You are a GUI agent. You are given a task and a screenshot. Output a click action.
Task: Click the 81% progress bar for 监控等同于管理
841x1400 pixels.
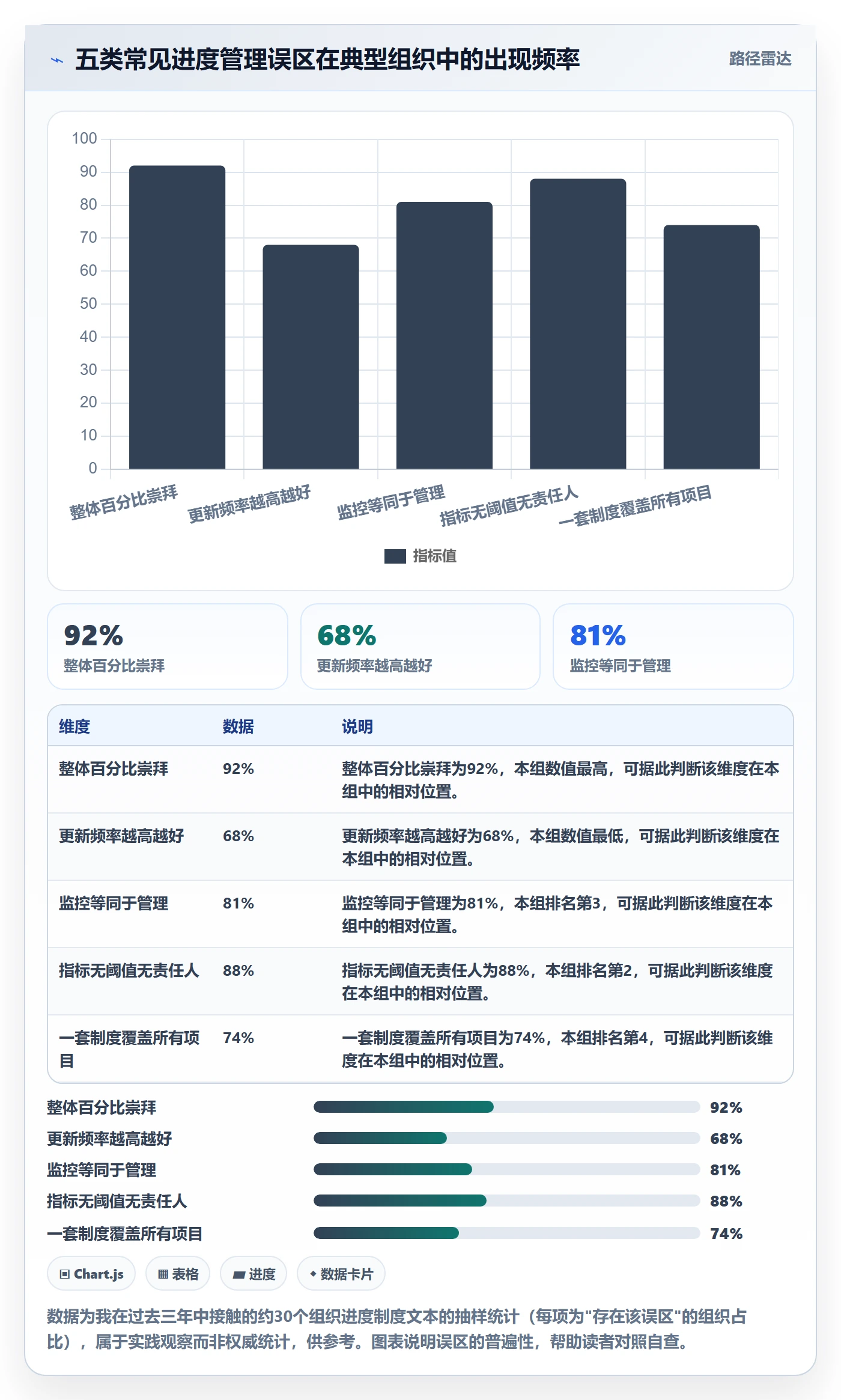pyautogui.click(x=506, y=1169)
